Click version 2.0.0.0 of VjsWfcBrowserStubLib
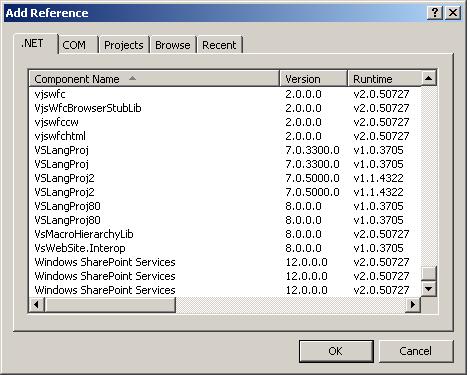The height and width of the screenshot is (375, 470). pos(303,108)
